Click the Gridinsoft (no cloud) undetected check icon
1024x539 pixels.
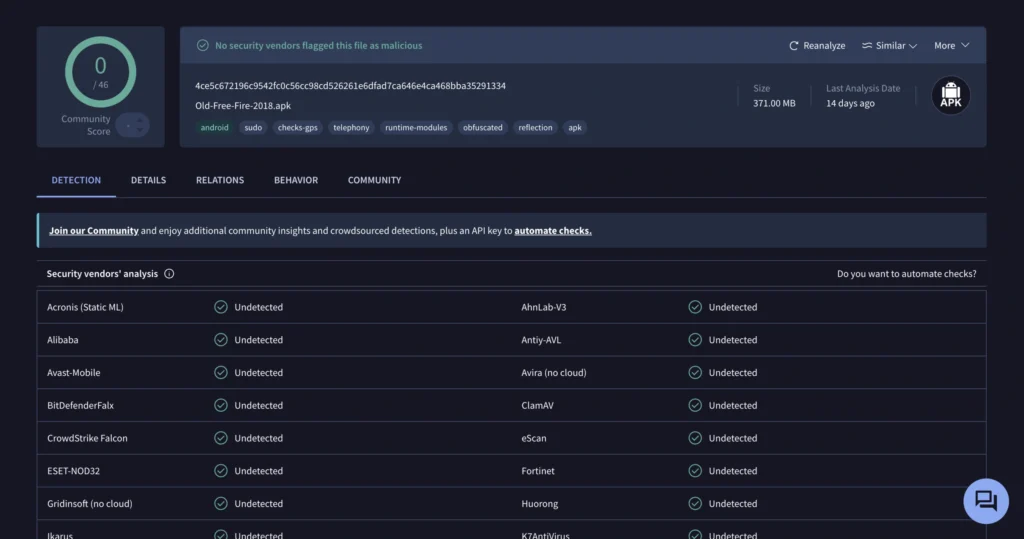pyautogui.click(x=221, y=503)
